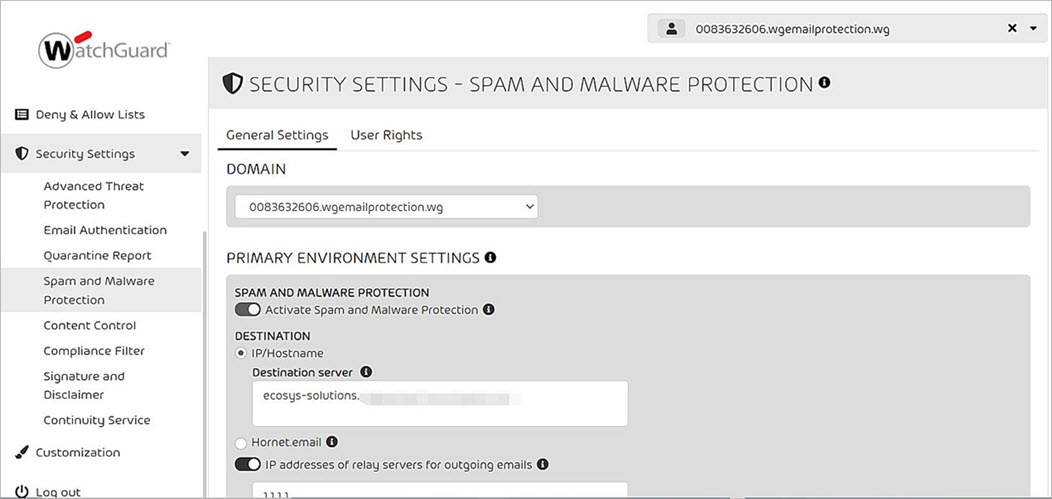The image size is (1052, 499).
Task: Open Deny & Allow Lists menu item
Action: click(x=90, y=115)
